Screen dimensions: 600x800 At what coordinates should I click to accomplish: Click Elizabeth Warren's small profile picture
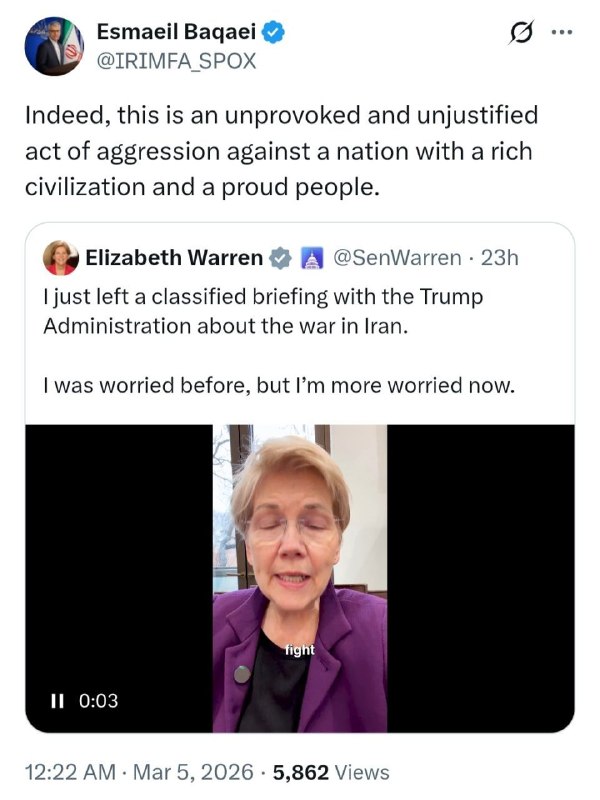coord(61,258)
